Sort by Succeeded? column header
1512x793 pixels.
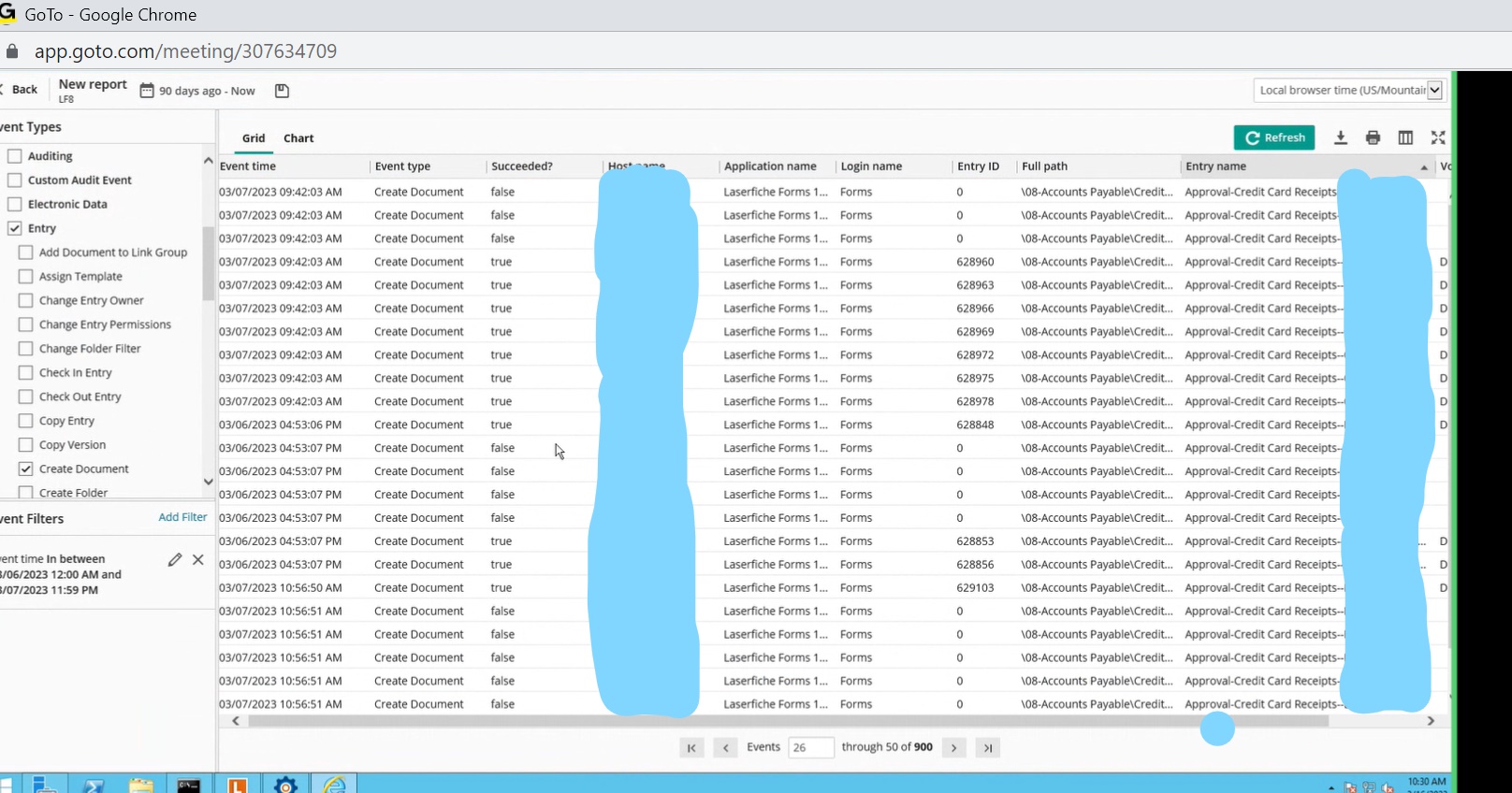click(x=522, y=166)
